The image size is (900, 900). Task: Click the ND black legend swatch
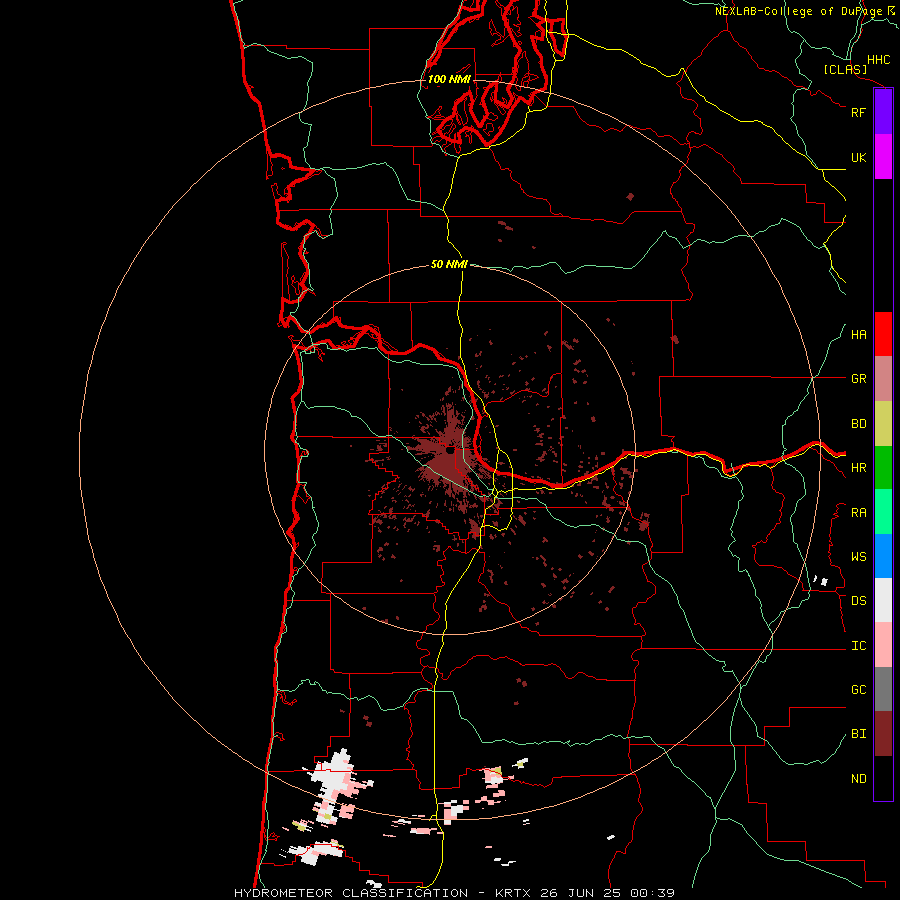pyautogui.click(x=883, y=778)
